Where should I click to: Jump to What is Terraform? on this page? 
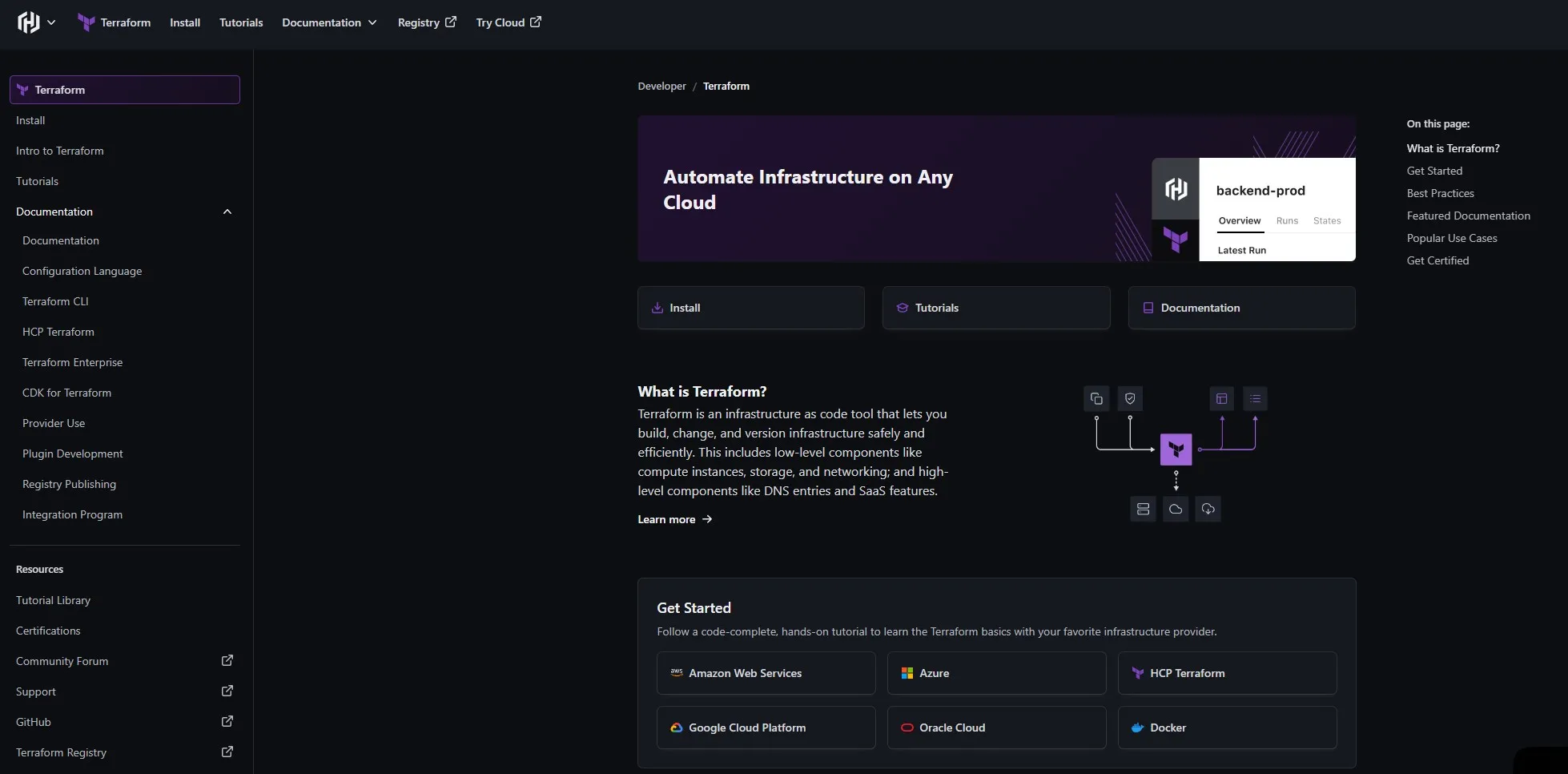[x=1453, y=148]
